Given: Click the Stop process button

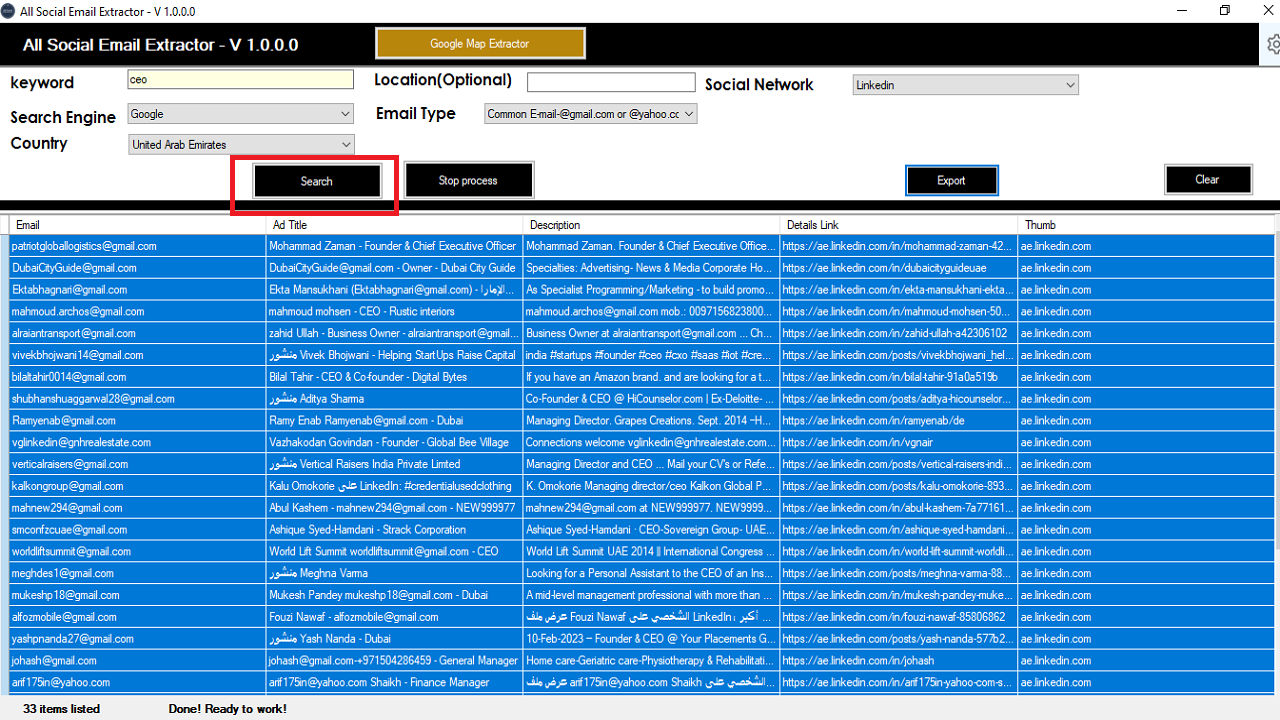Looking at the screenshot, I should point(468,180).
